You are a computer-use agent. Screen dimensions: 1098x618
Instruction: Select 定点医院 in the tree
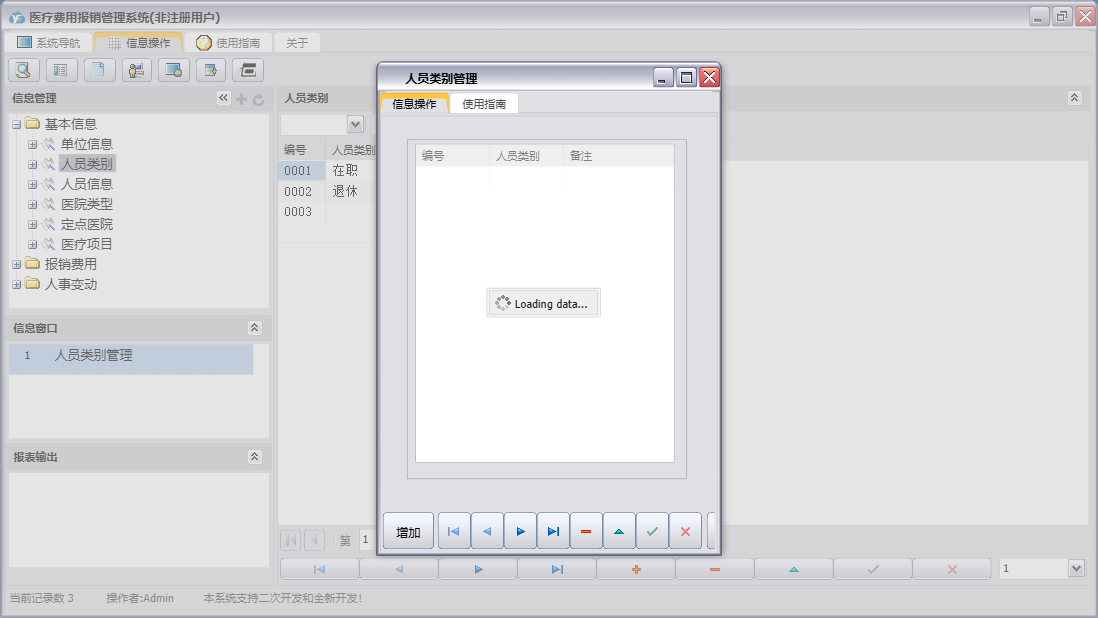point(86,224)
